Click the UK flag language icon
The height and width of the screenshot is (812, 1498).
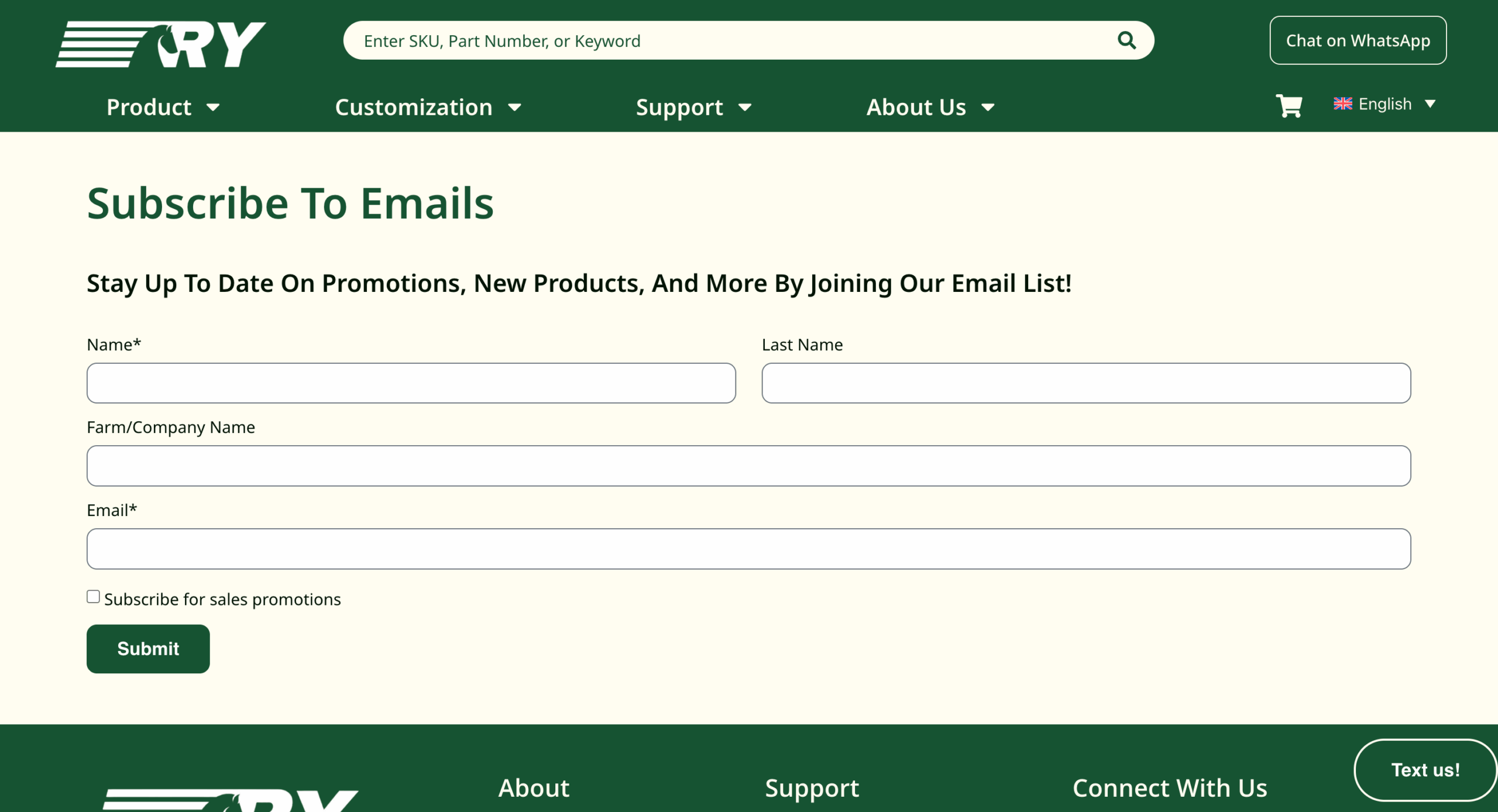pyautogui.click(x=1342, y=104)
